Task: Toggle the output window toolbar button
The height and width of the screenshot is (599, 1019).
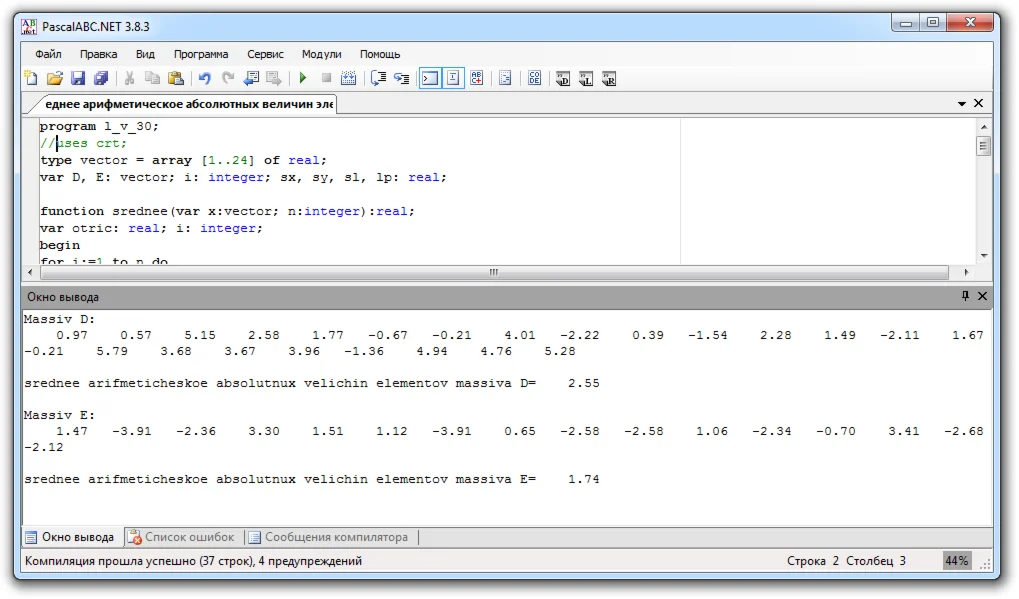Action: coord(429,78)
